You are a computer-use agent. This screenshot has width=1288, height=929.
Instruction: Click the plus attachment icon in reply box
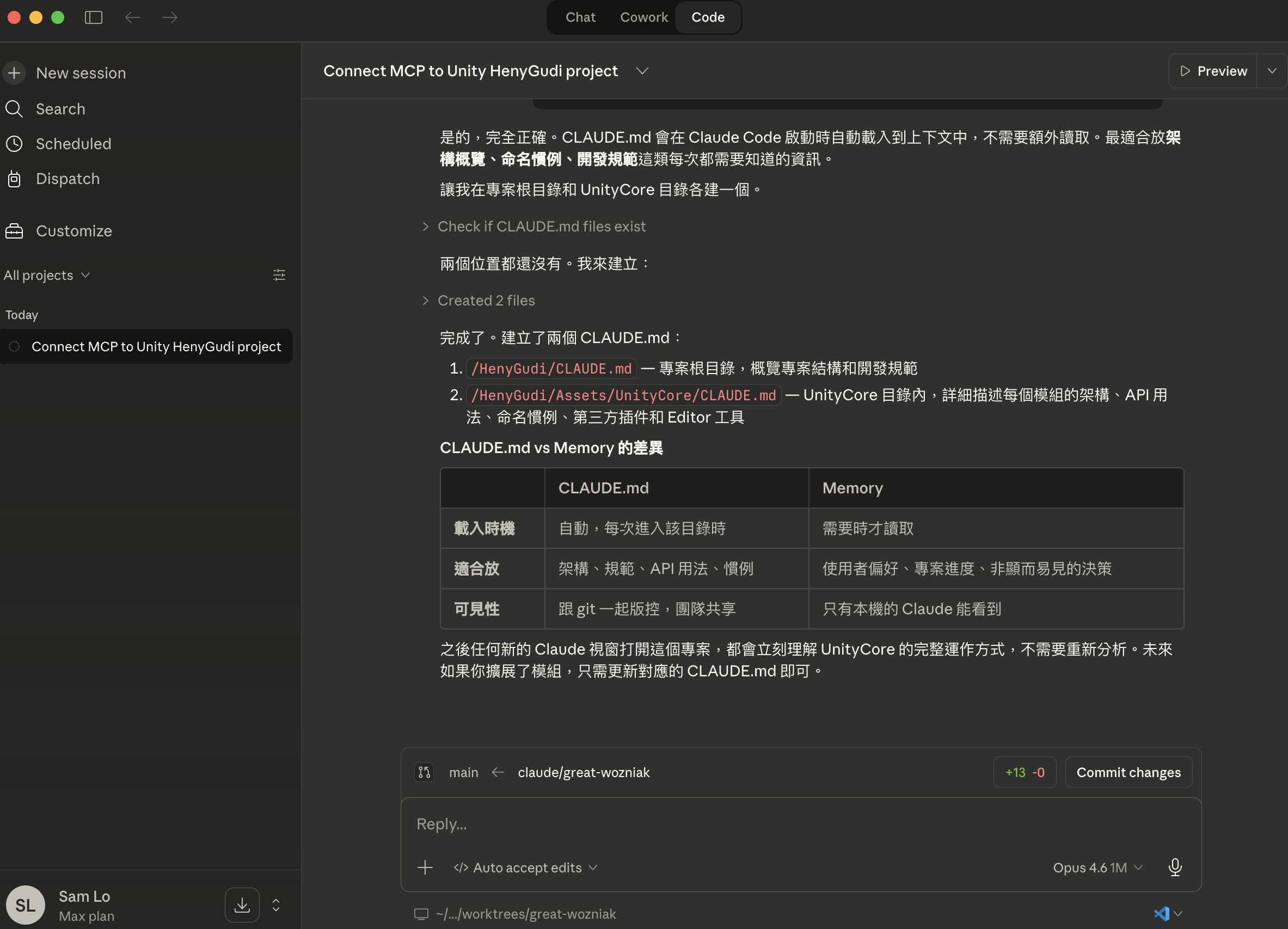click(x=425, y=867)
